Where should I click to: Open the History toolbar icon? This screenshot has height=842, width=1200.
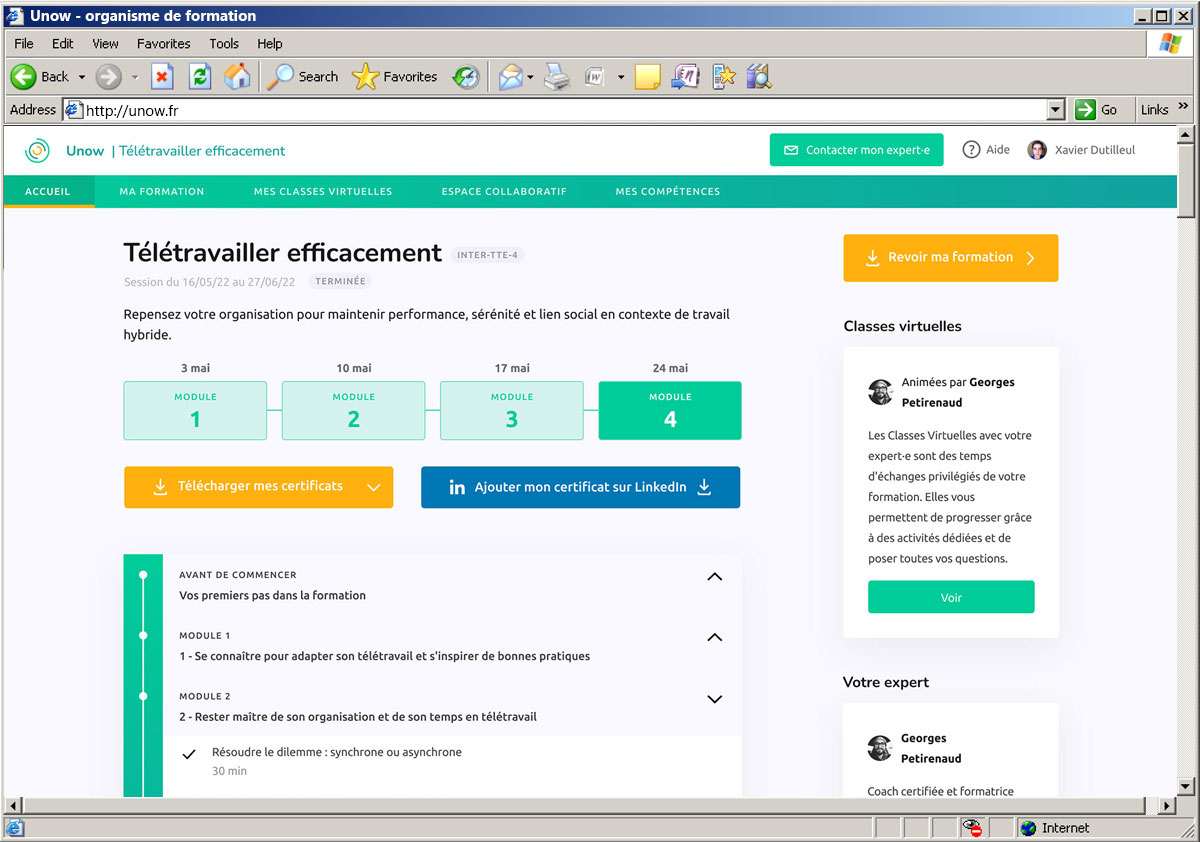point(466,77)
